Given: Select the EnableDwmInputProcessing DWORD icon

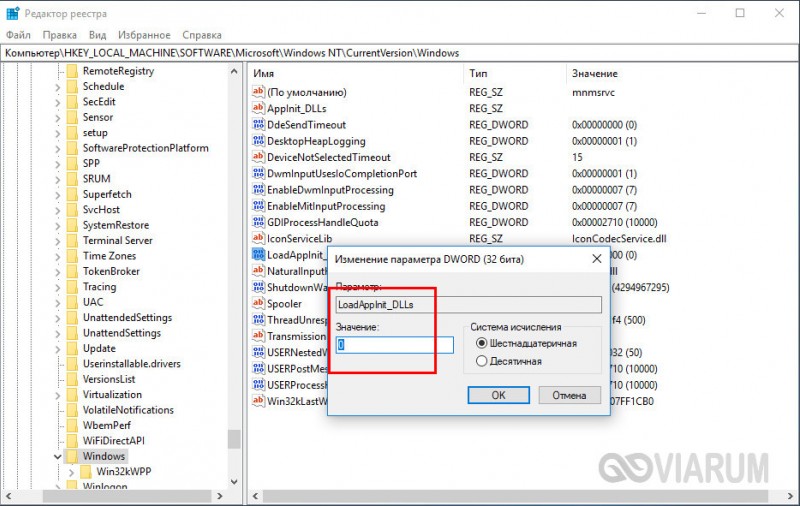Looking at the screenshot, I should tap(258, 190).
